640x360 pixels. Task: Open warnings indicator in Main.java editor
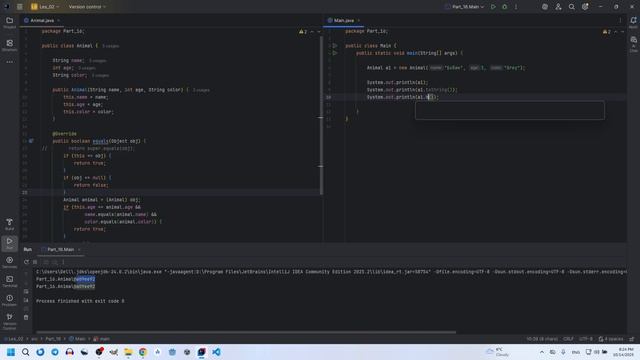(x=607, y=31)
